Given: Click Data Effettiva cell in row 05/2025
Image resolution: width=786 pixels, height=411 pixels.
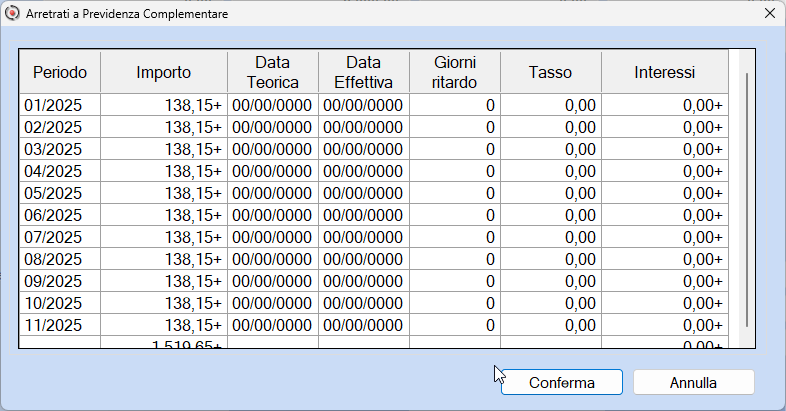Looking at the screenshot, I should tap(363, 193).
